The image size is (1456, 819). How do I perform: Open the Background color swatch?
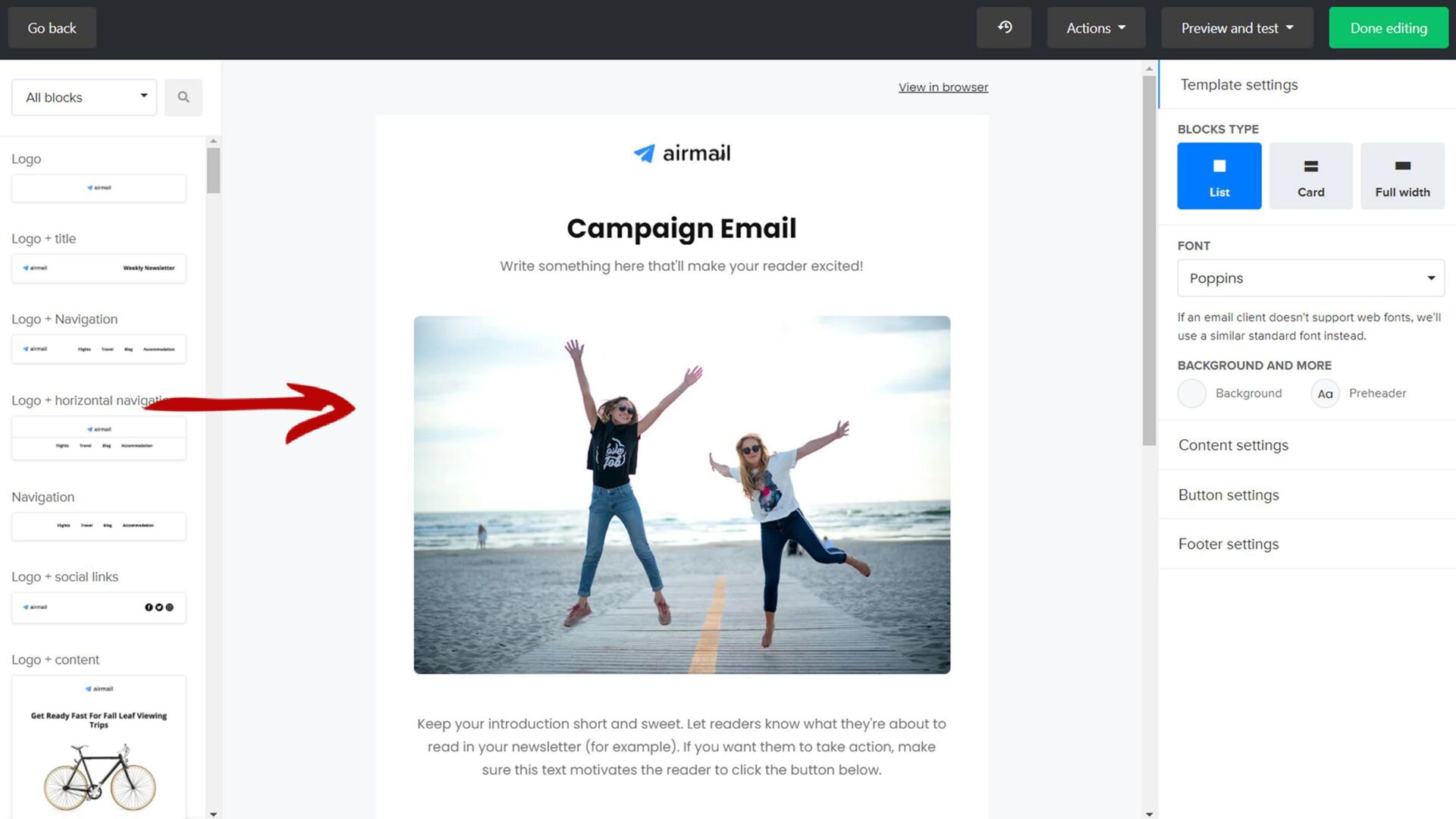[1191, 394]
